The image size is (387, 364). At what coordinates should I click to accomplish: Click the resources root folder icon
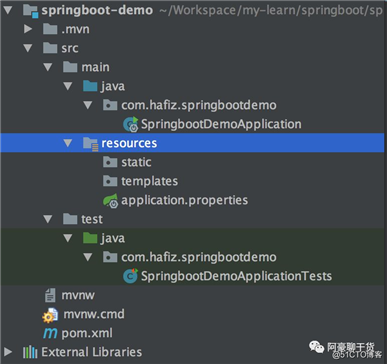90,144
